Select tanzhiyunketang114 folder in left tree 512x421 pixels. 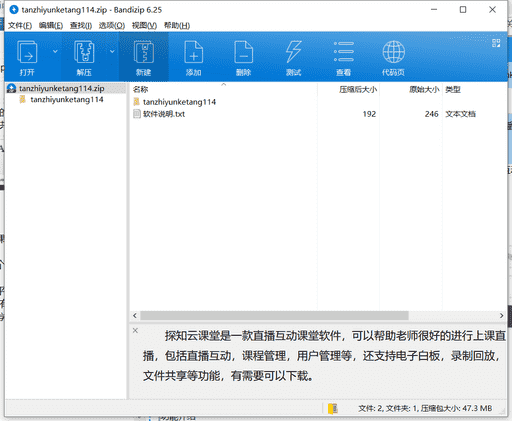click(67, 99)
